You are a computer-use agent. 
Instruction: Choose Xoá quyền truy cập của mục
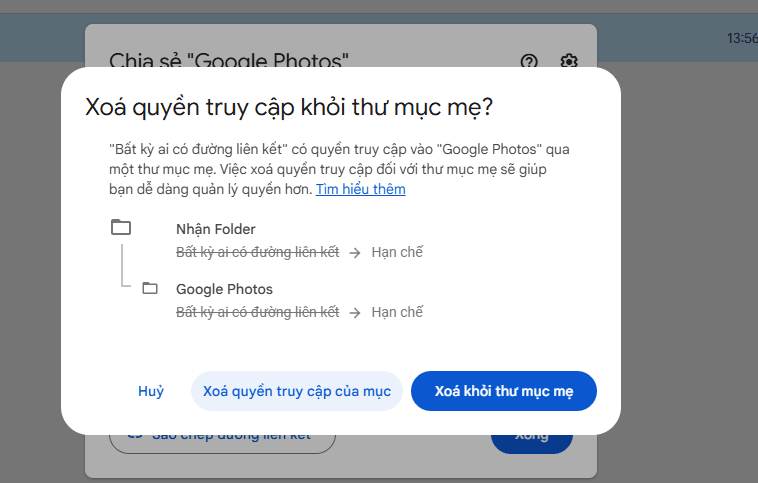pos(297,391)
